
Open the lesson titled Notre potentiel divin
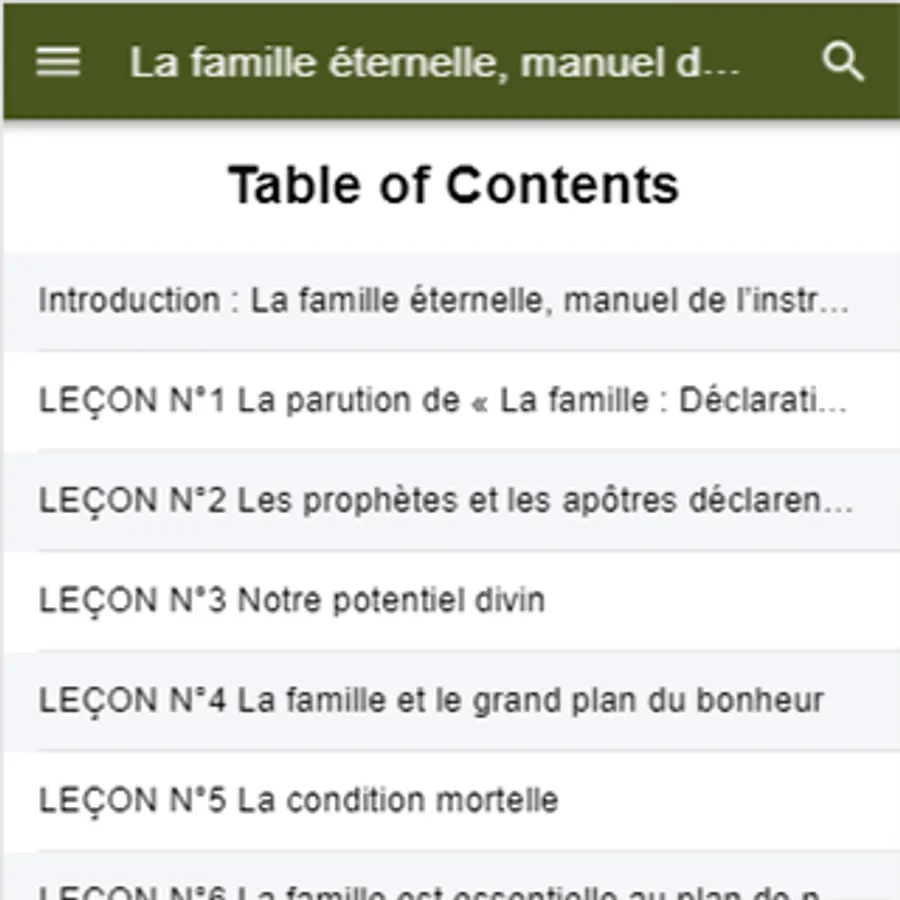click(x=292, y=601)
